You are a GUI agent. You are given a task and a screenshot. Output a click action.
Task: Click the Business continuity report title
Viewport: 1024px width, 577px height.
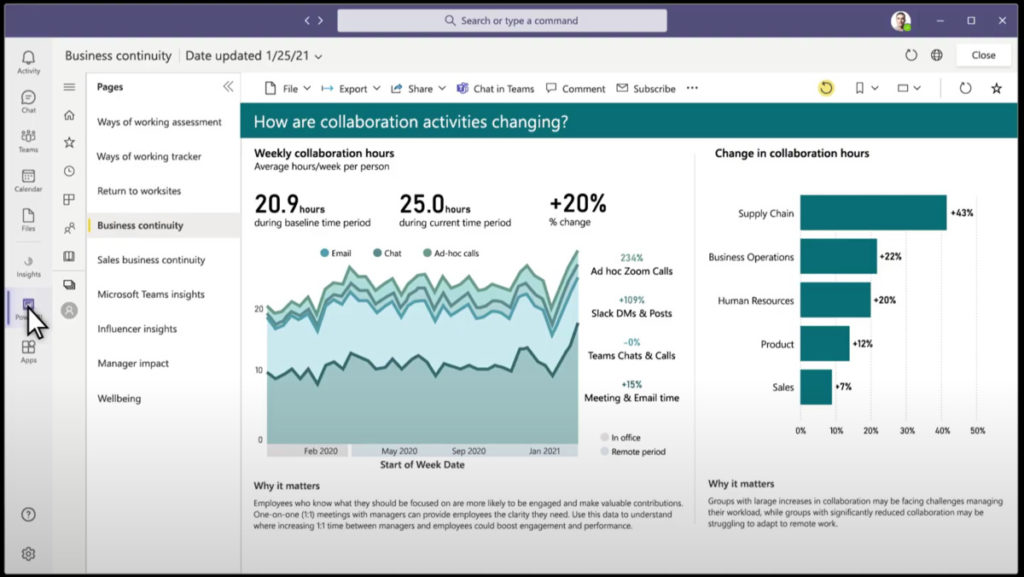118,56
